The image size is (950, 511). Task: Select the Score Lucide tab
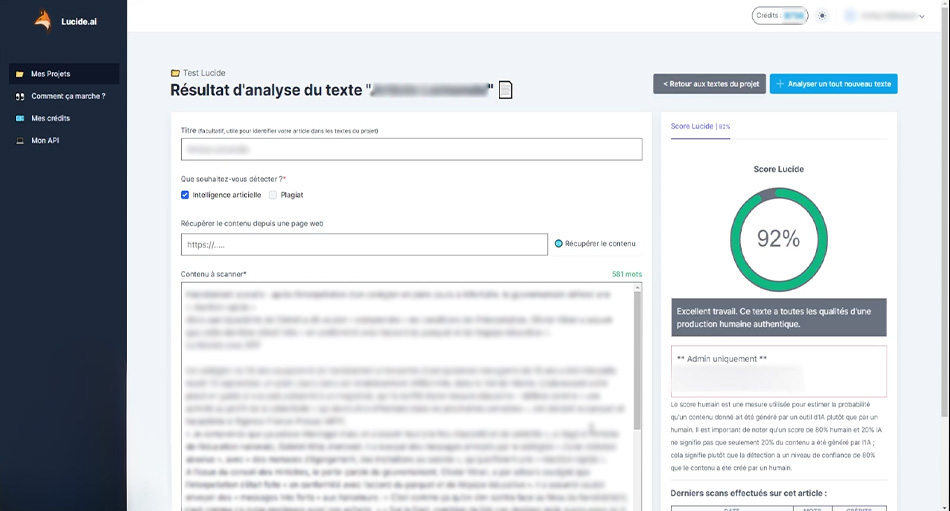pos(700,127)
